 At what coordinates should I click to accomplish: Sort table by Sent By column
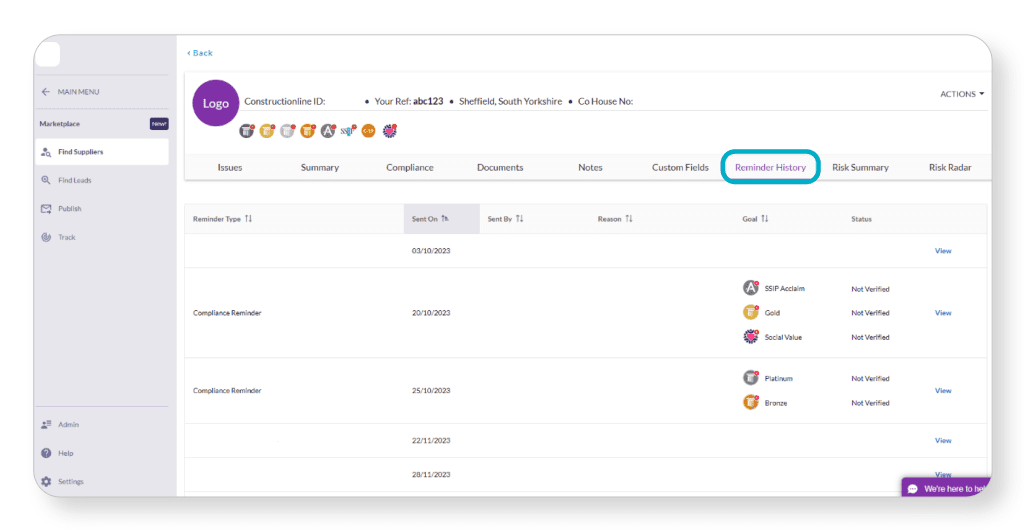coord(519,219)
